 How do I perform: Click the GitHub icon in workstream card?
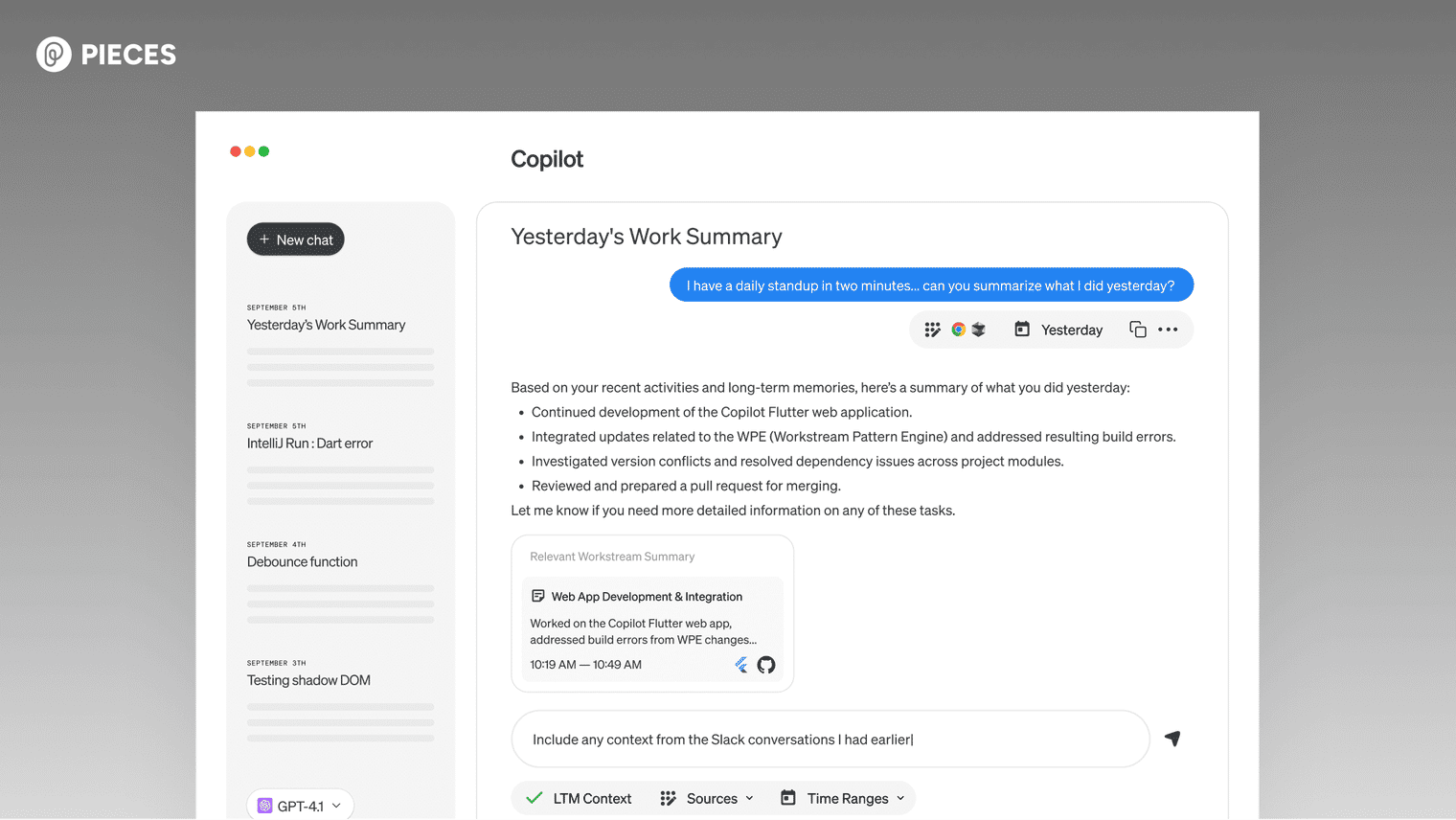click(x=766, y=665)
